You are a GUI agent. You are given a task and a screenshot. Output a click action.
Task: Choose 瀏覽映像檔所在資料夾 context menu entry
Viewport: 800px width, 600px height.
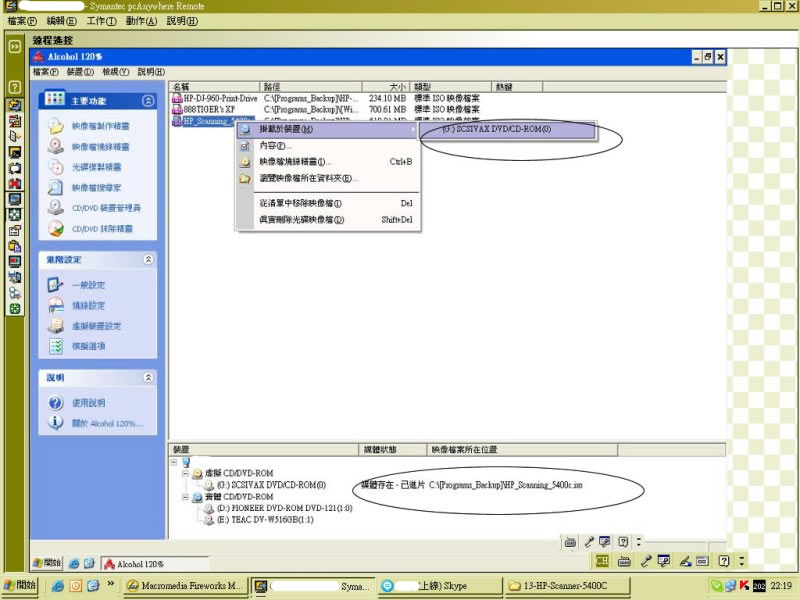coord(328,179)
